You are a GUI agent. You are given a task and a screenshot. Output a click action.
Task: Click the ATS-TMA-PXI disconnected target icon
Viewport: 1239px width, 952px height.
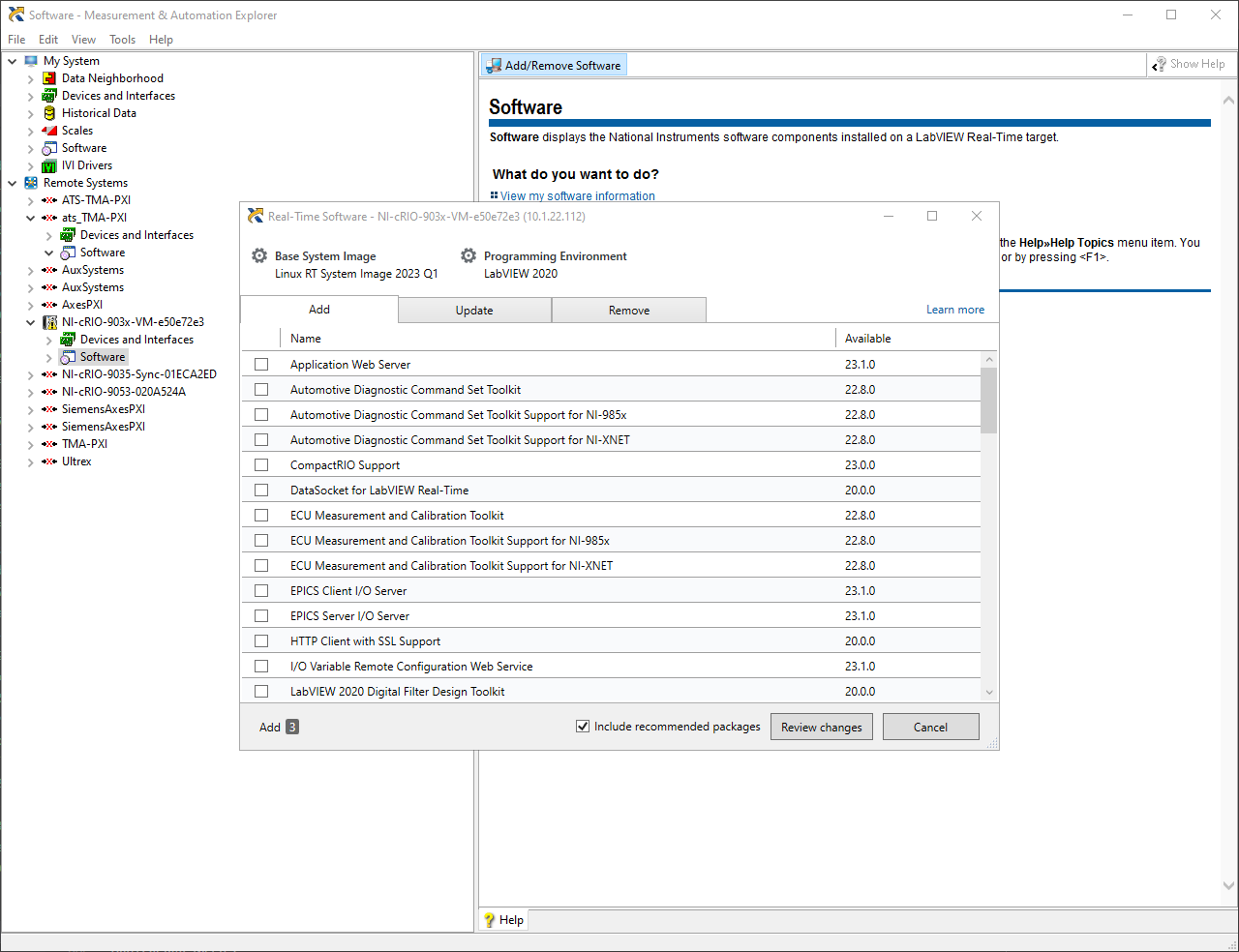tap(49, 200)
